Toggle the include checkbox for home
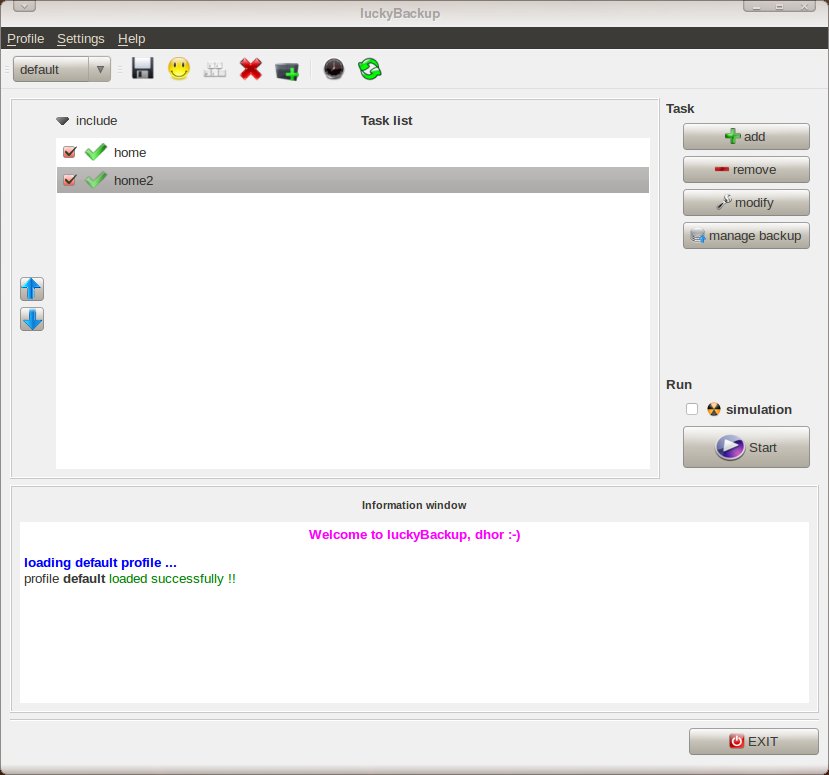 tap(69, 152)
